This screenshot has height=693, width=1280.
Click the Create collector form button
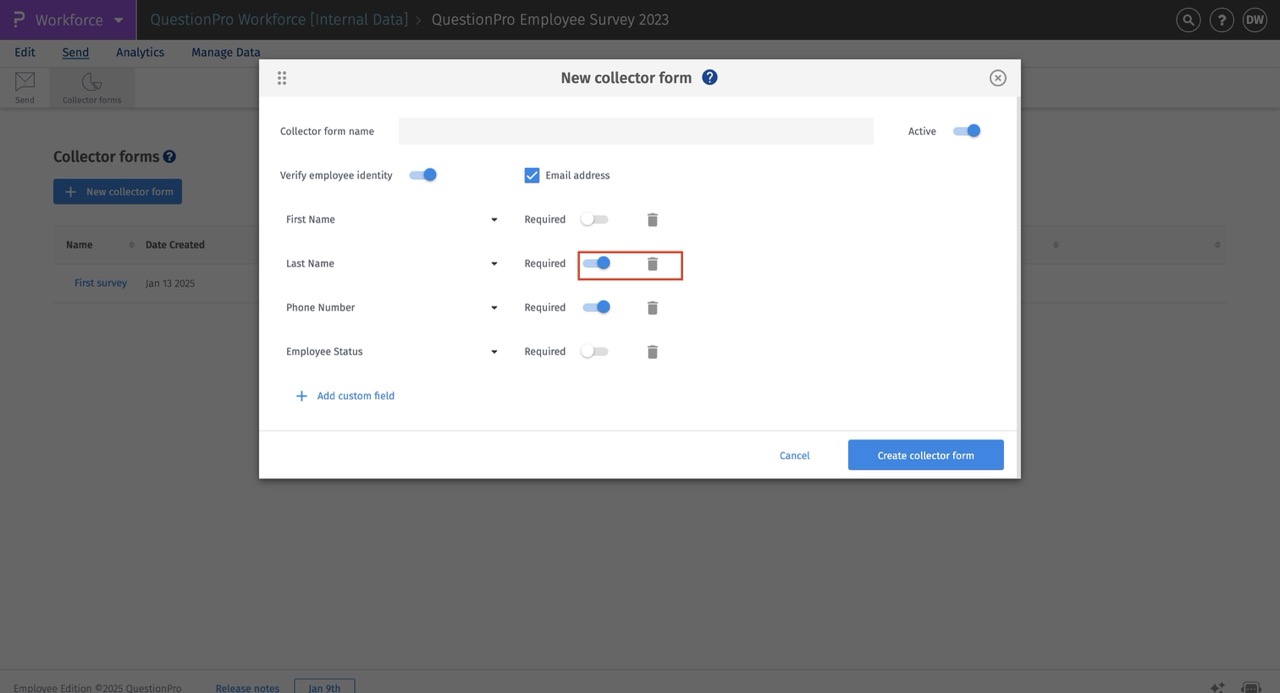coord(925,455)
